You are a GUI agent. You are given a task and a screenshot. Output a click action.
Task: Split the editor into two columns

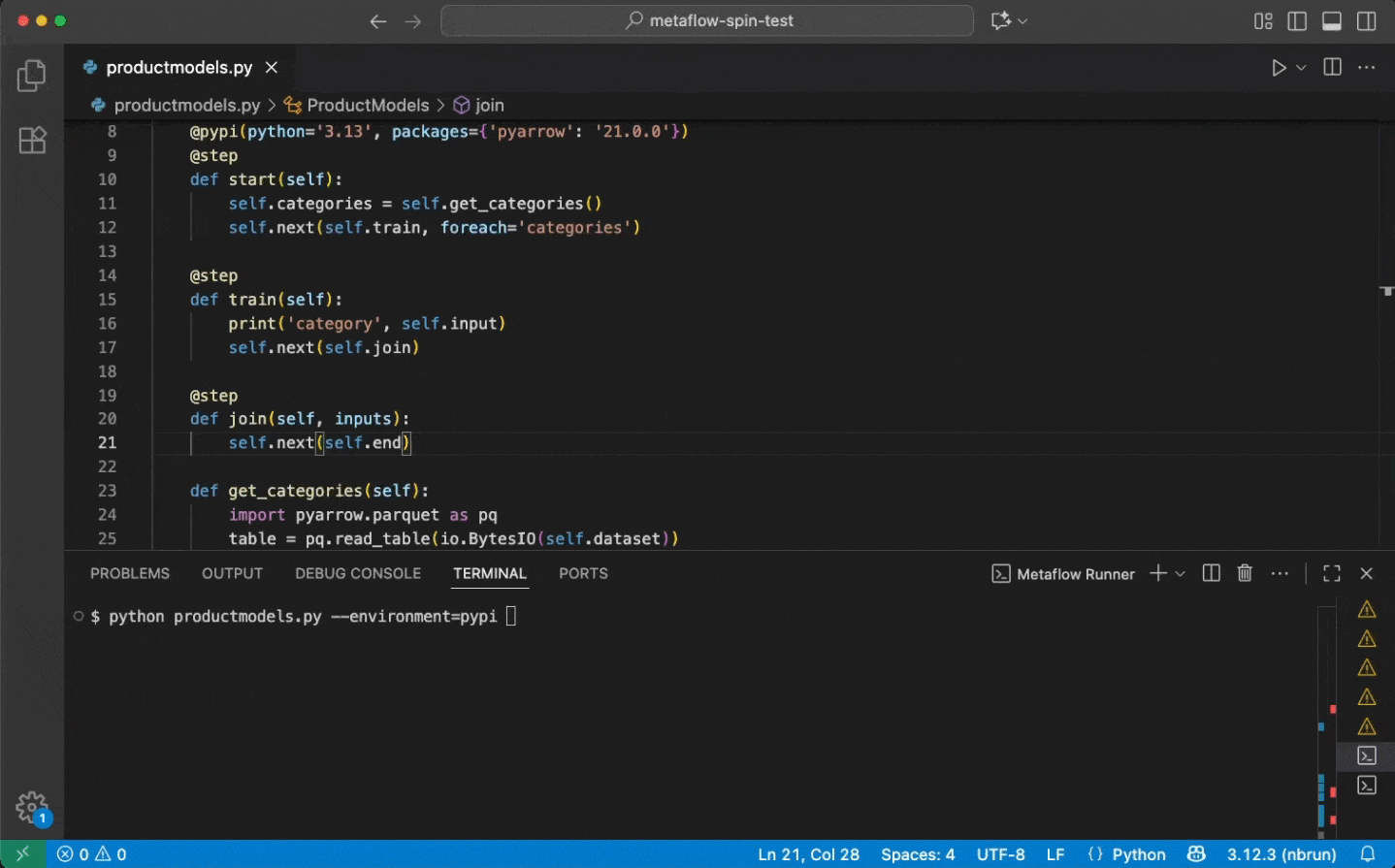(1331, 67)
